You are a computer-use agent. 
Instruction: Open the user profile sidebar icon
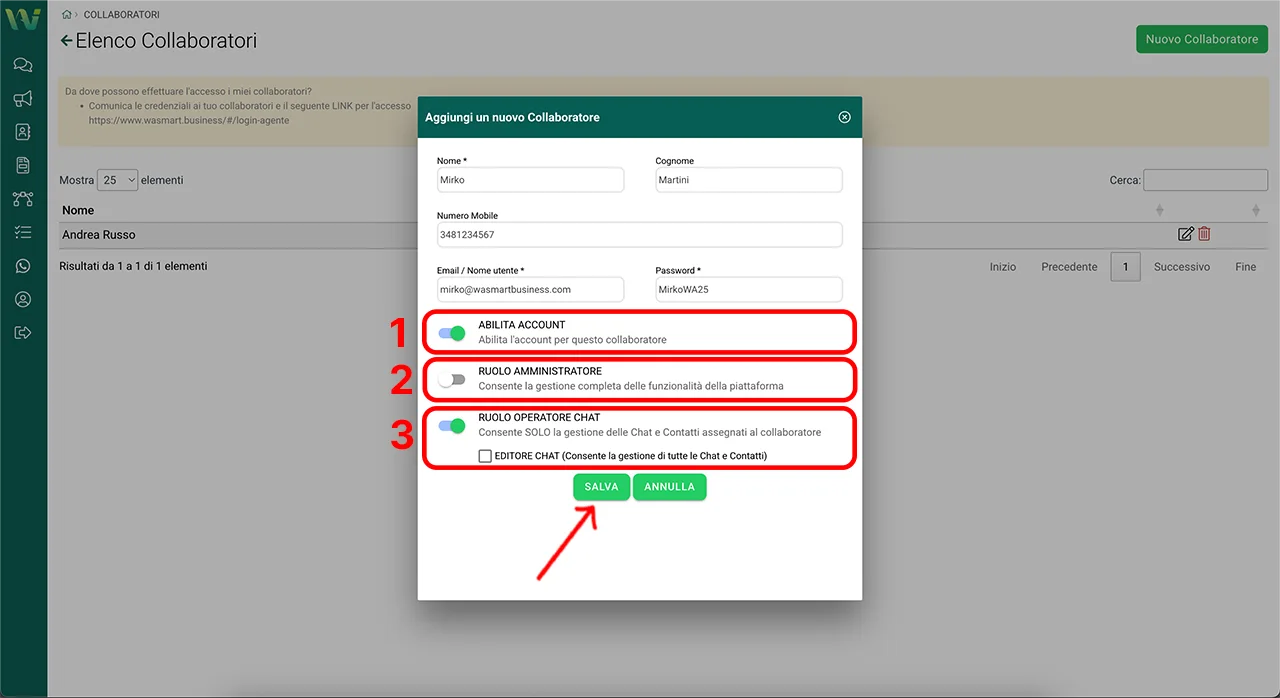point(23,299)
